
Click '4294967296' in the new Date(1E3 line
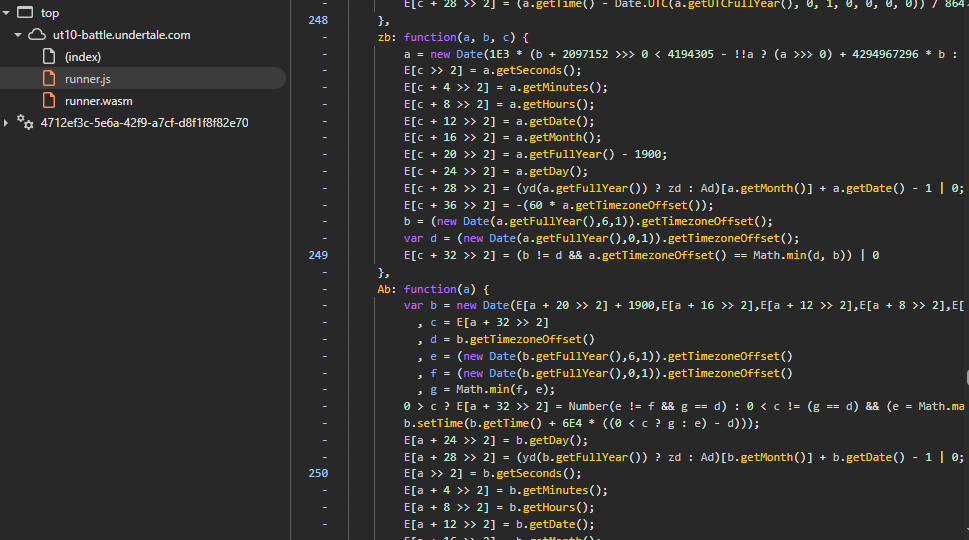point(885,54)
